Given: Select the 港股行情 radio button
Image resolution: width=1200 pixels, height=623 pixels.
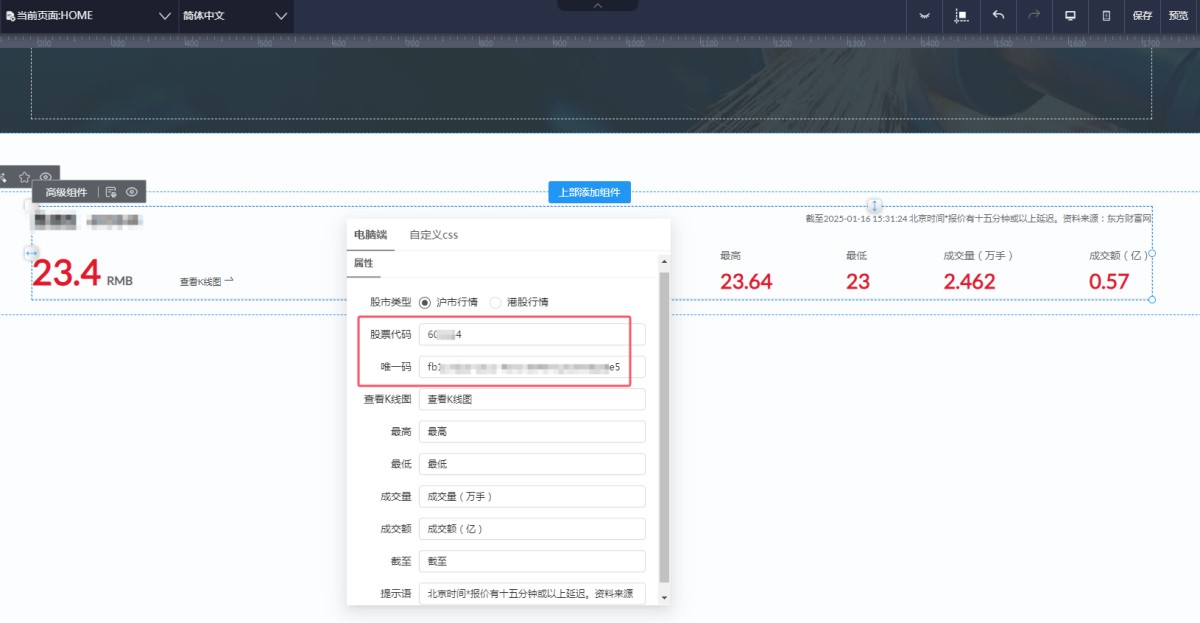Looking at the screenshot, I should pyautogui.click(x=496, y=302).
